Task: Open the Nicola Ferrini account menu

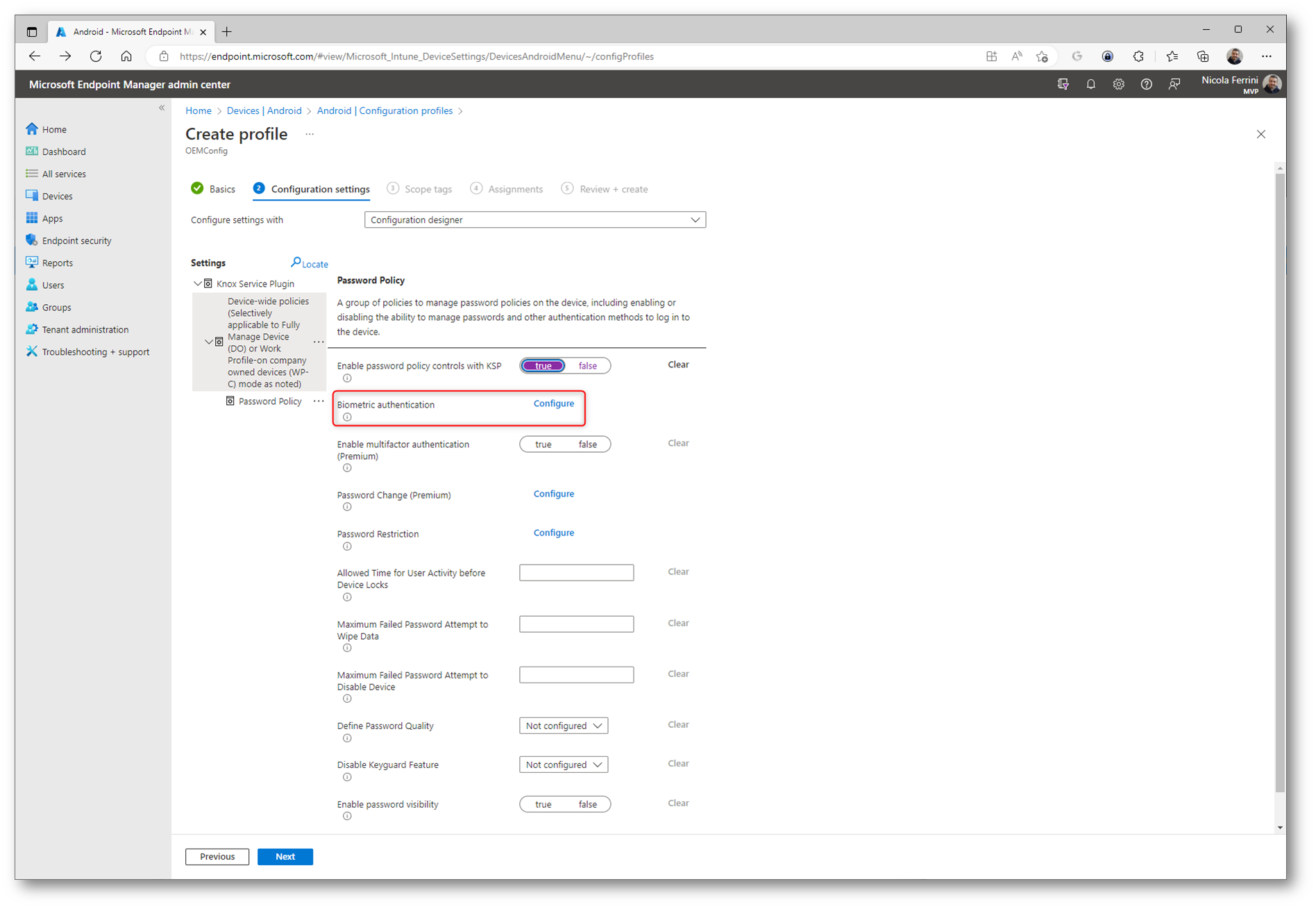Action: click(x=1241, y=84)
